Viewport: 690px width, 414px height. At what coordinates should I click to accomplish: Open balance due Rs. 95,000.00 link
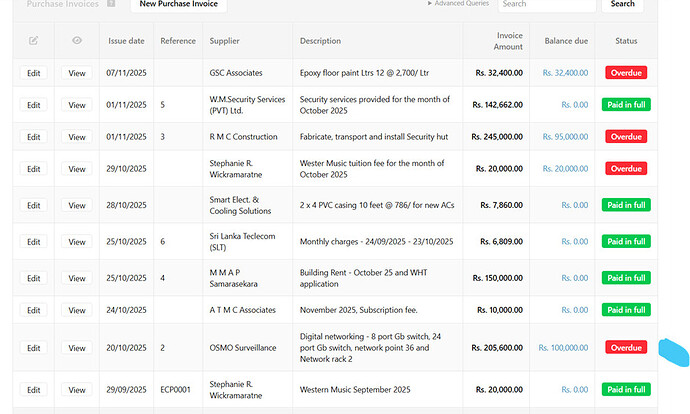(565, 137)
